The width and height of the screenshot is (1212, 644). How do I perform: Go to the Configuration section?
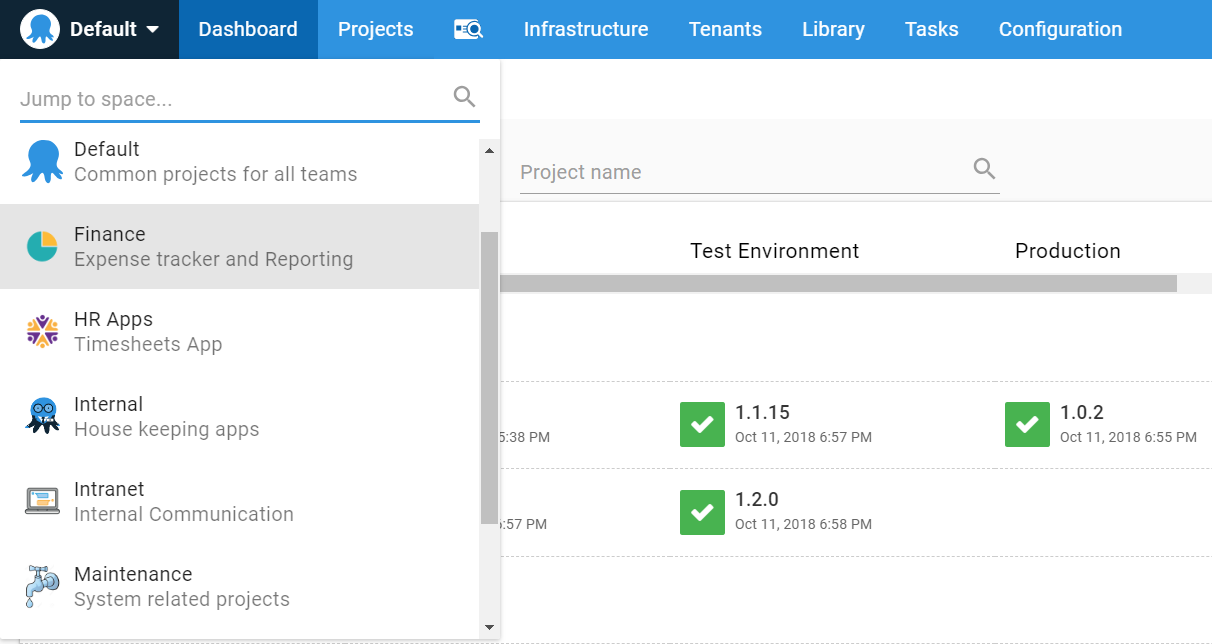point(1060,29)
